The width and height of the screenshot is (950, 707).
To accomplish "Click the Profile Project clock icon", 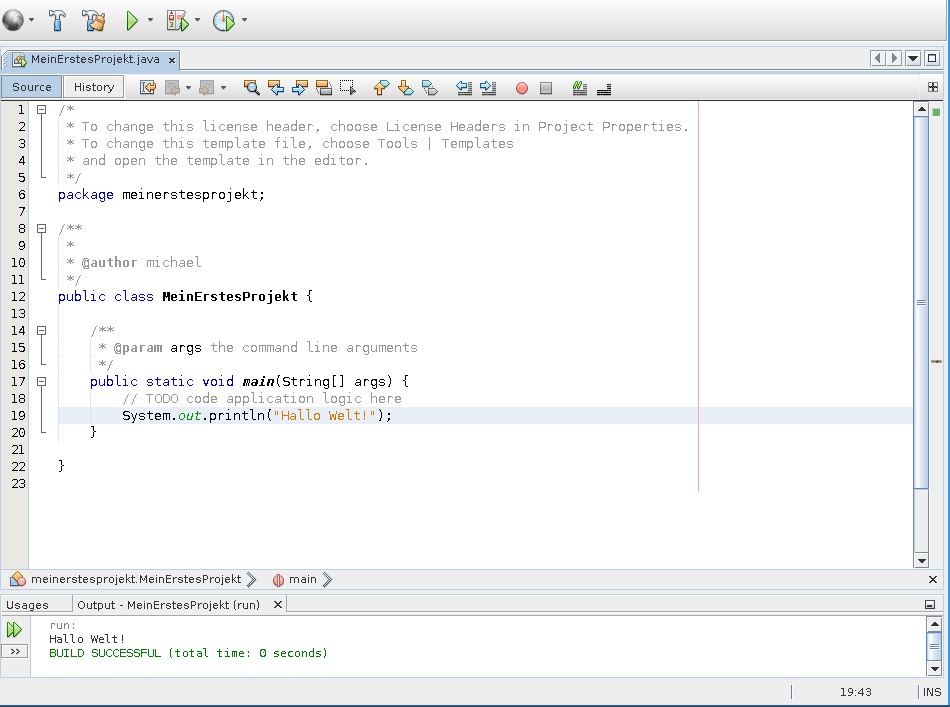I will pyautogui.click(x=223, y=19).
